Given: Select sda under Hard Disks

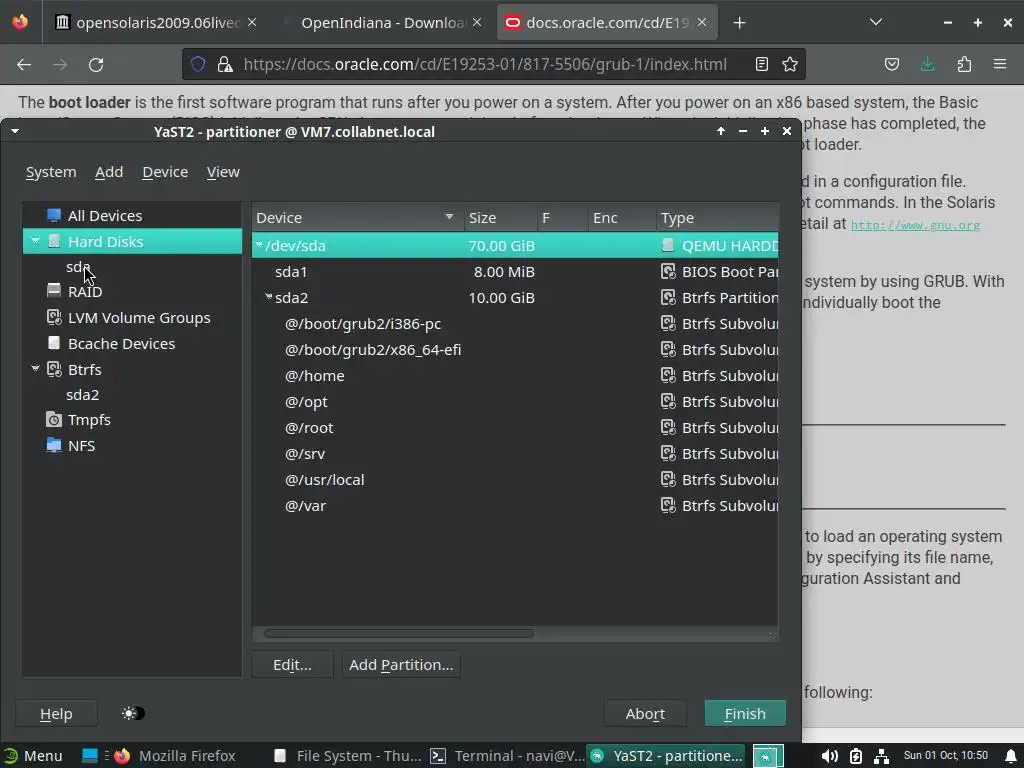Looking at the screenshot, I should coord(78,266).
